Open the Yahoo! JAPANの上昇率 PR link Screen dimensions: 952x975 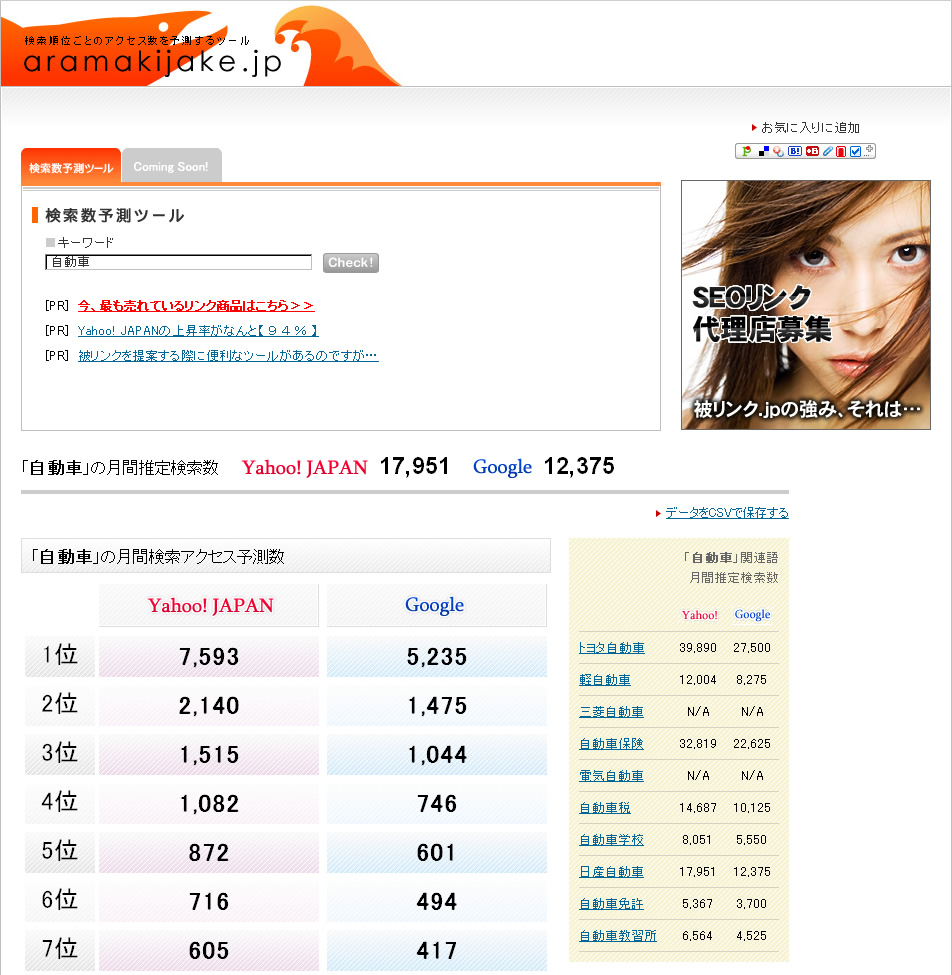[x=198, y=330]
